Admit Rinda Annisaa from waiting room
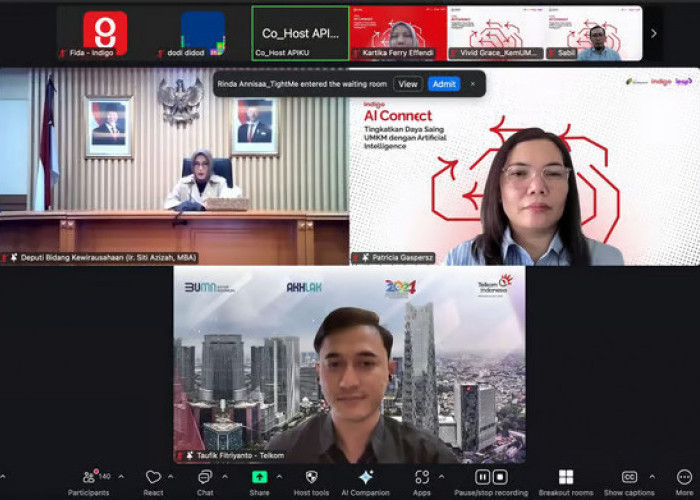This screenshot has height=500, width=700. point(444,84)
